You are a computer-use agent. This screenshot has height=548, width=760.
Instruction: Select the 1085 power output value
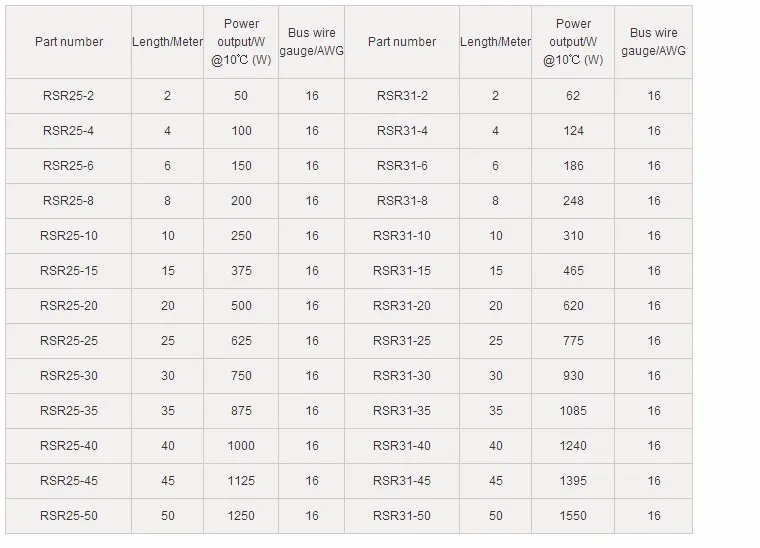point(574,411)
